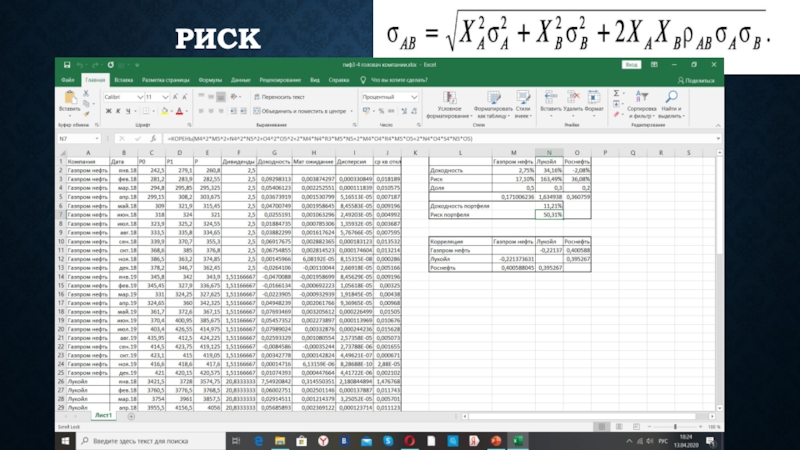This screenshot has width=800, height=450.
Task: Select the Лист1 sheet tab
Action: point(104,416)
